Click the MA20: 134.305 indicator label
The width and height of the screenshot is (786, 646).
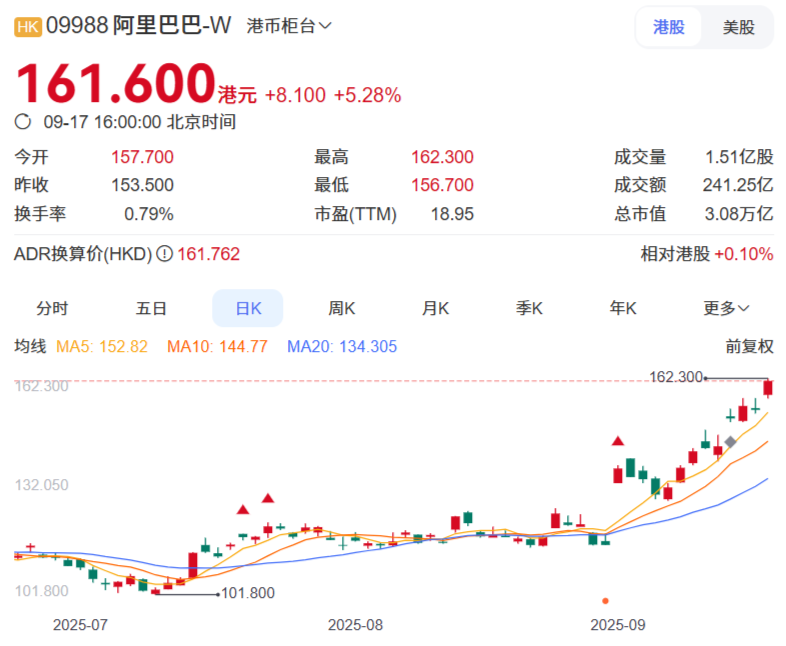[342, 346]
